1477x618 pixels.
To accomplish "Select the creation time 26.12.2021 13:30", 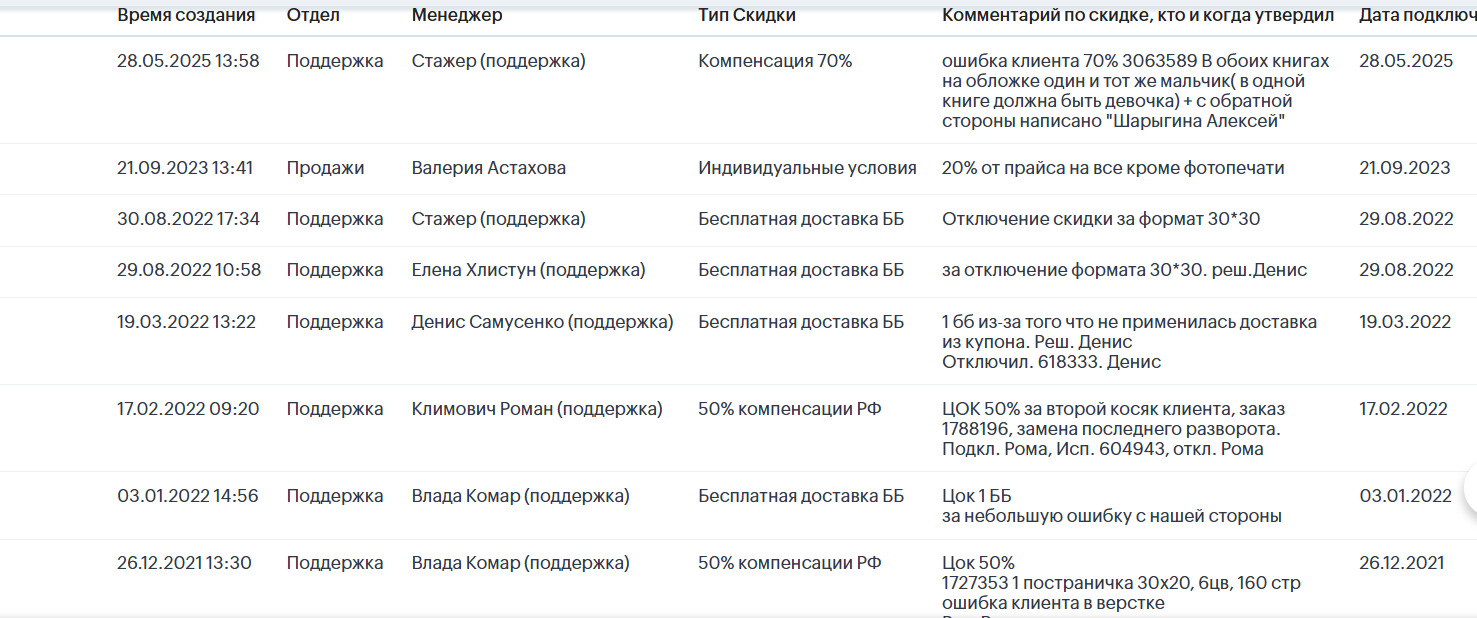I will 184,563.
